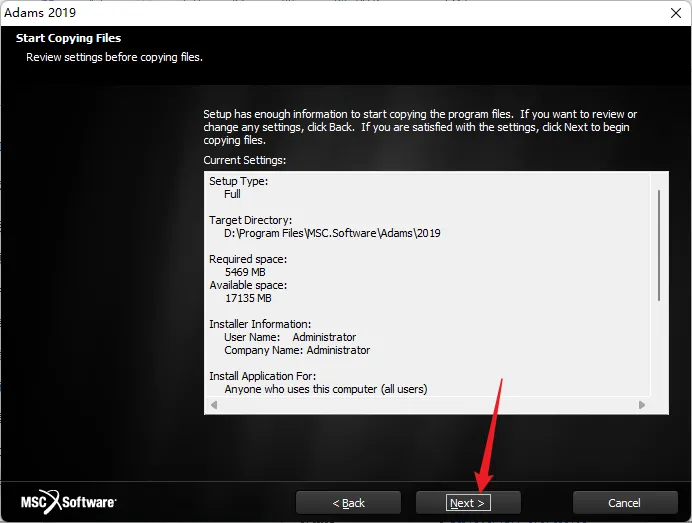
Task: Cancel the Adams 2019 installation
Action: point(625,503)
